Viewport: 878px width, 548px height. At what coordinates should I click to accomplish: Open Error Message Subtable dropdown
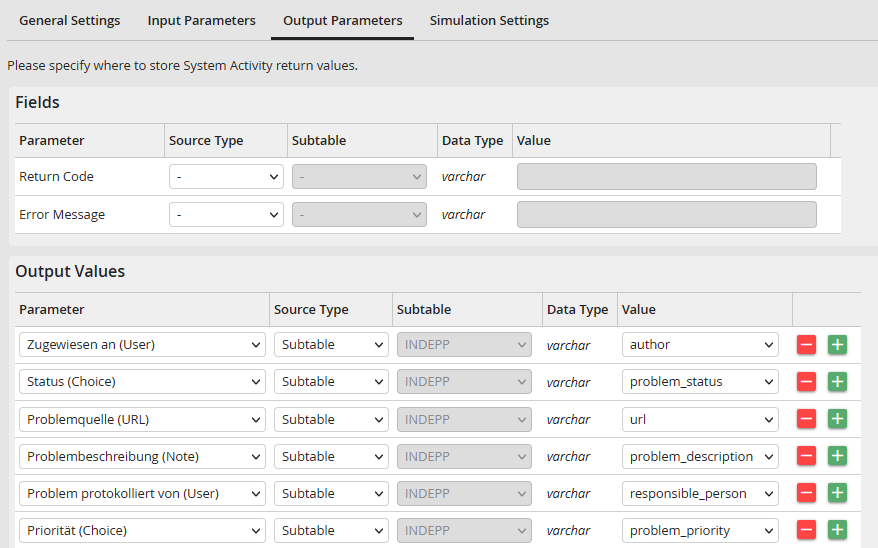click(x=359, y=214)
